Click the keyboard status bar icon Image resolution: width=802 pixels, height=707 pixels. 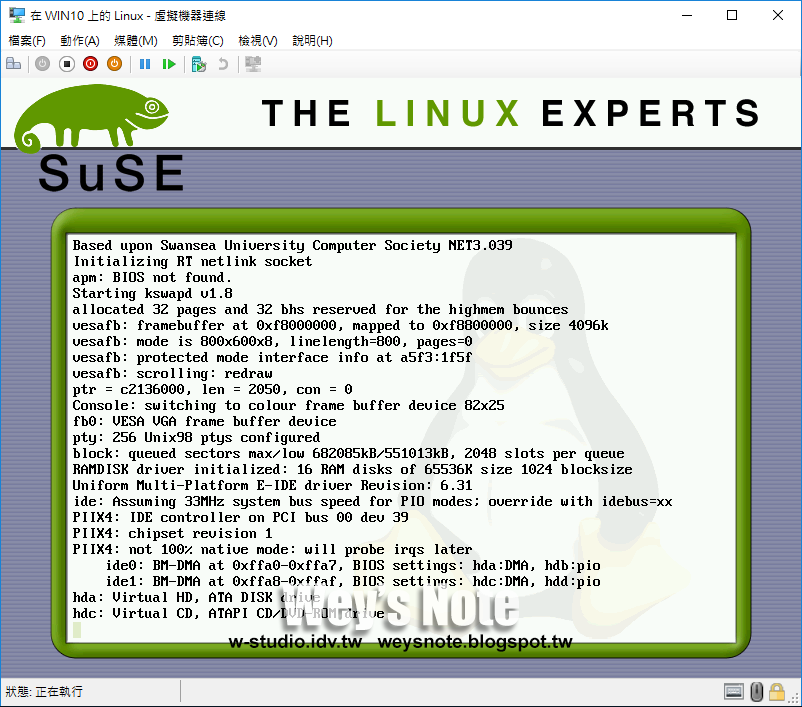[x=735, y=691]
